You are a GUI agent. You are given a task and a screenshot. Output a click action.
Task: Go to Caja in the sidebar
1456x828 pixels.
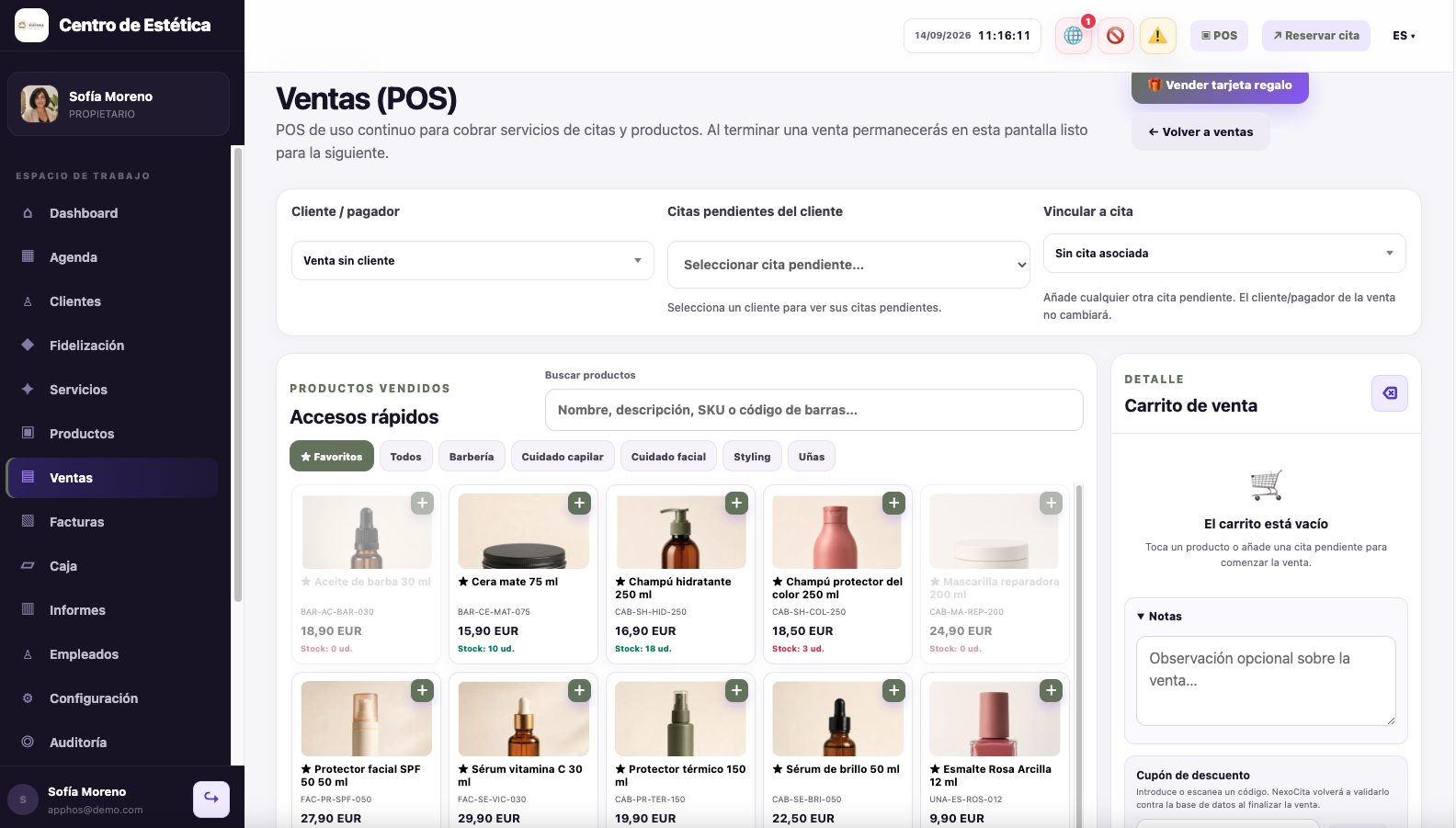(x=112, y=566)
